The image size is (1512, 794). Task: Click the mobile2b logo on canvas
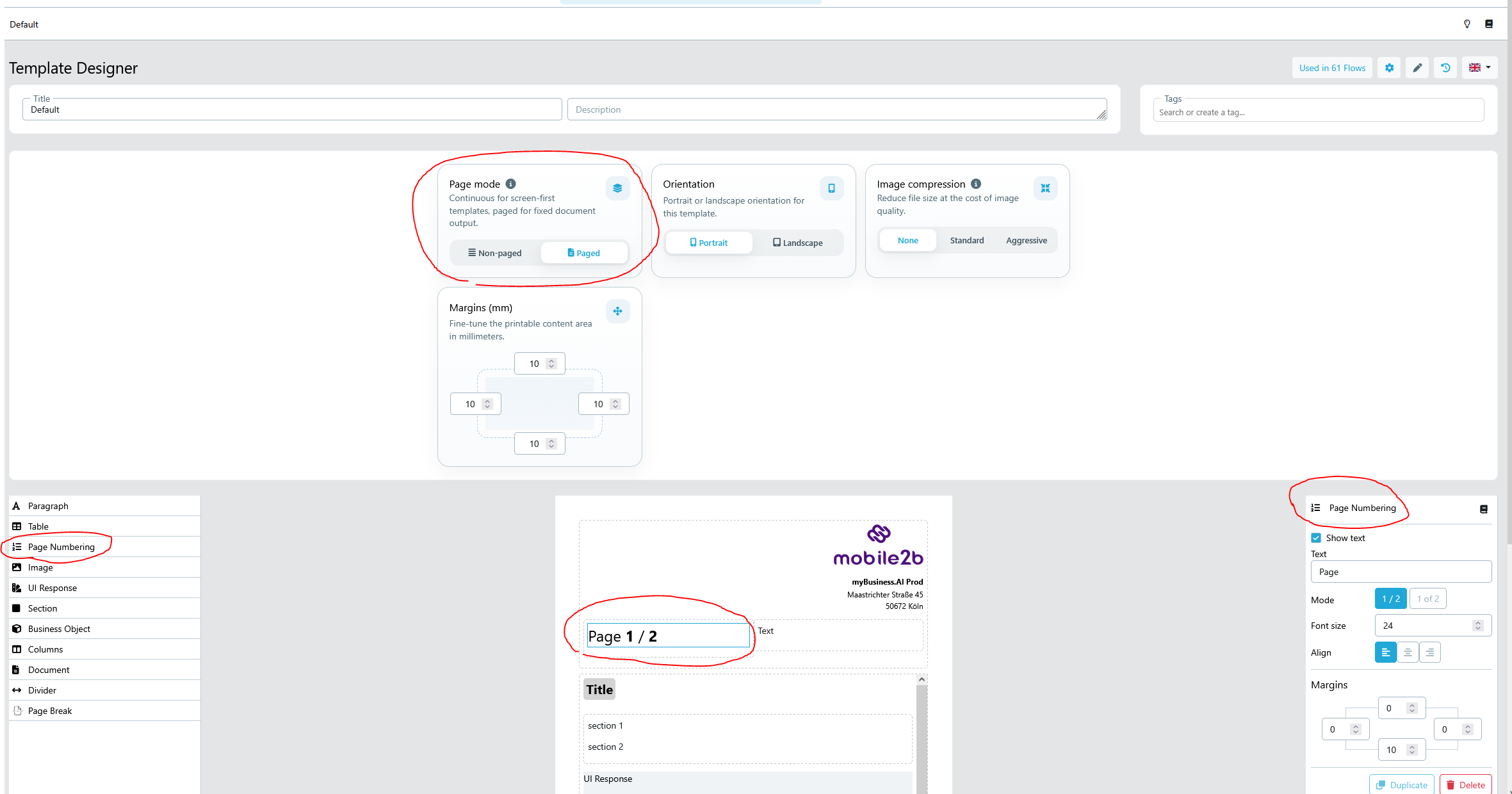pos(879,546)
